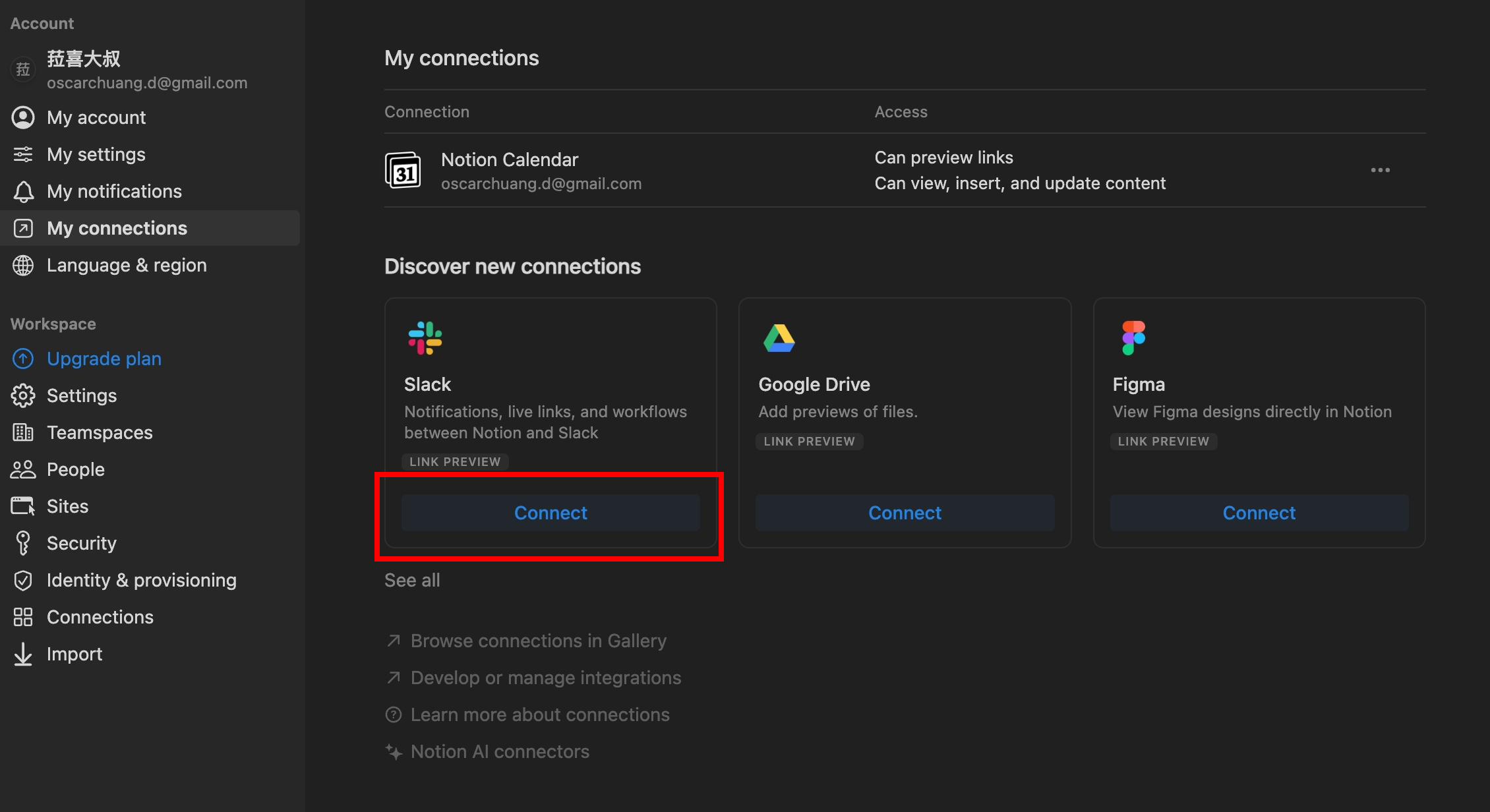This screenshot has height=812, width=1490.
Task: Click the Google Drive card title
Action: point(814,384)
